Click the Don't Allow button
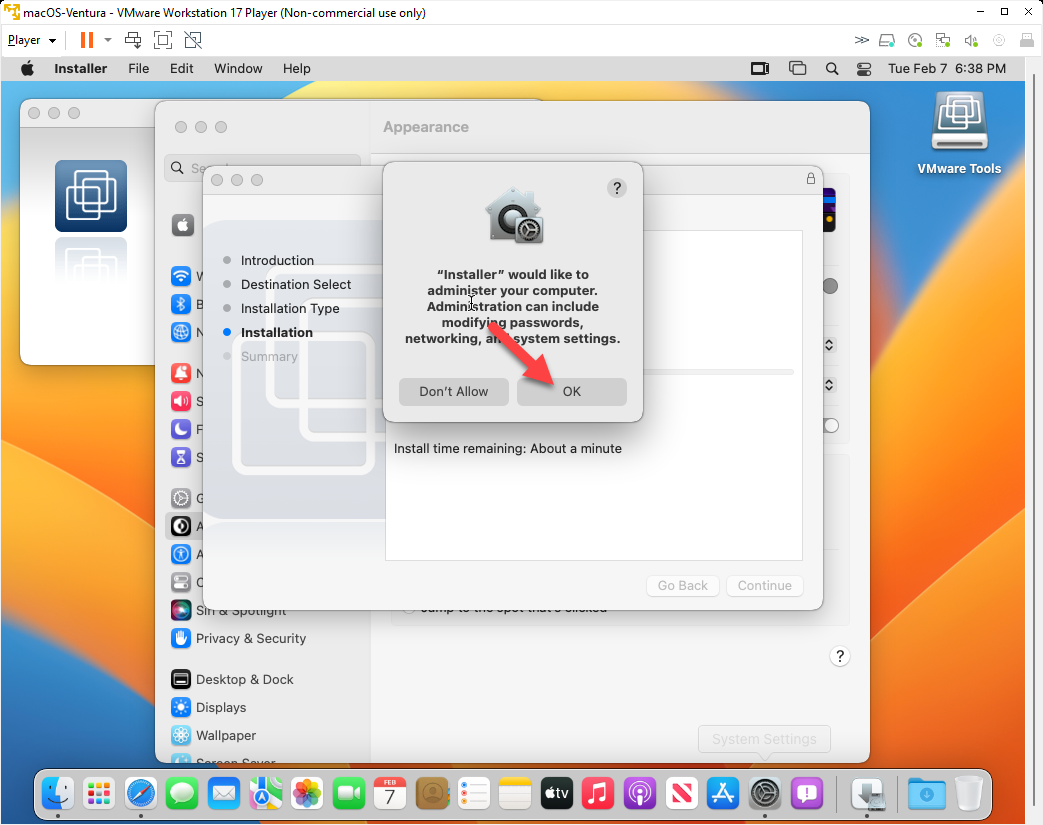Screen dimensions: 1043x825 (453, 392)
